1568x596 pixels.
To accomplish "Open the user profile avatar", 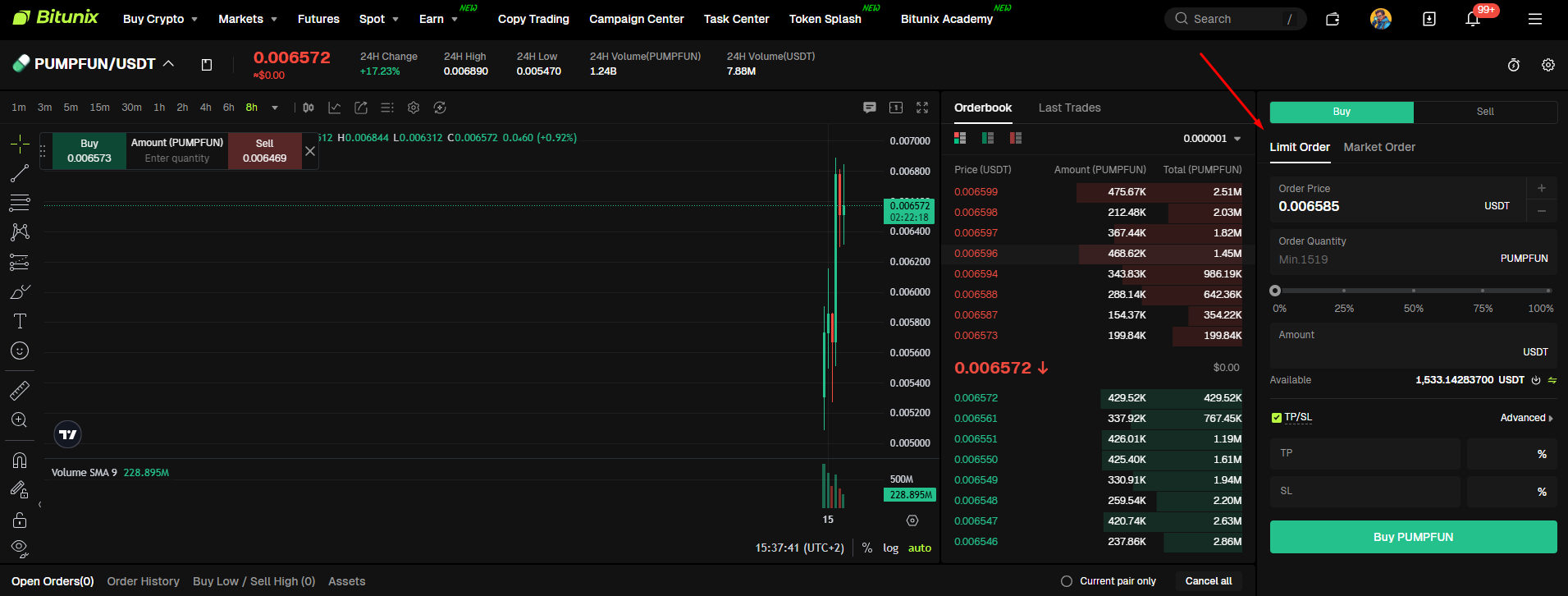I will pyautogui.click(x=1381, y=19).
